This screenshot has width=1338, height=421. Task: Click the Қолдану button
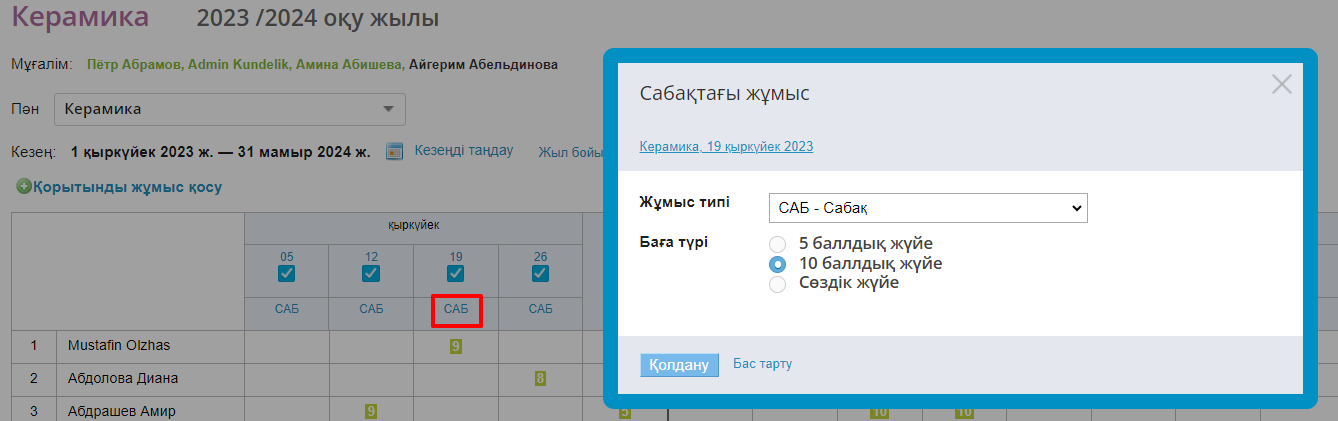[680, 365]
